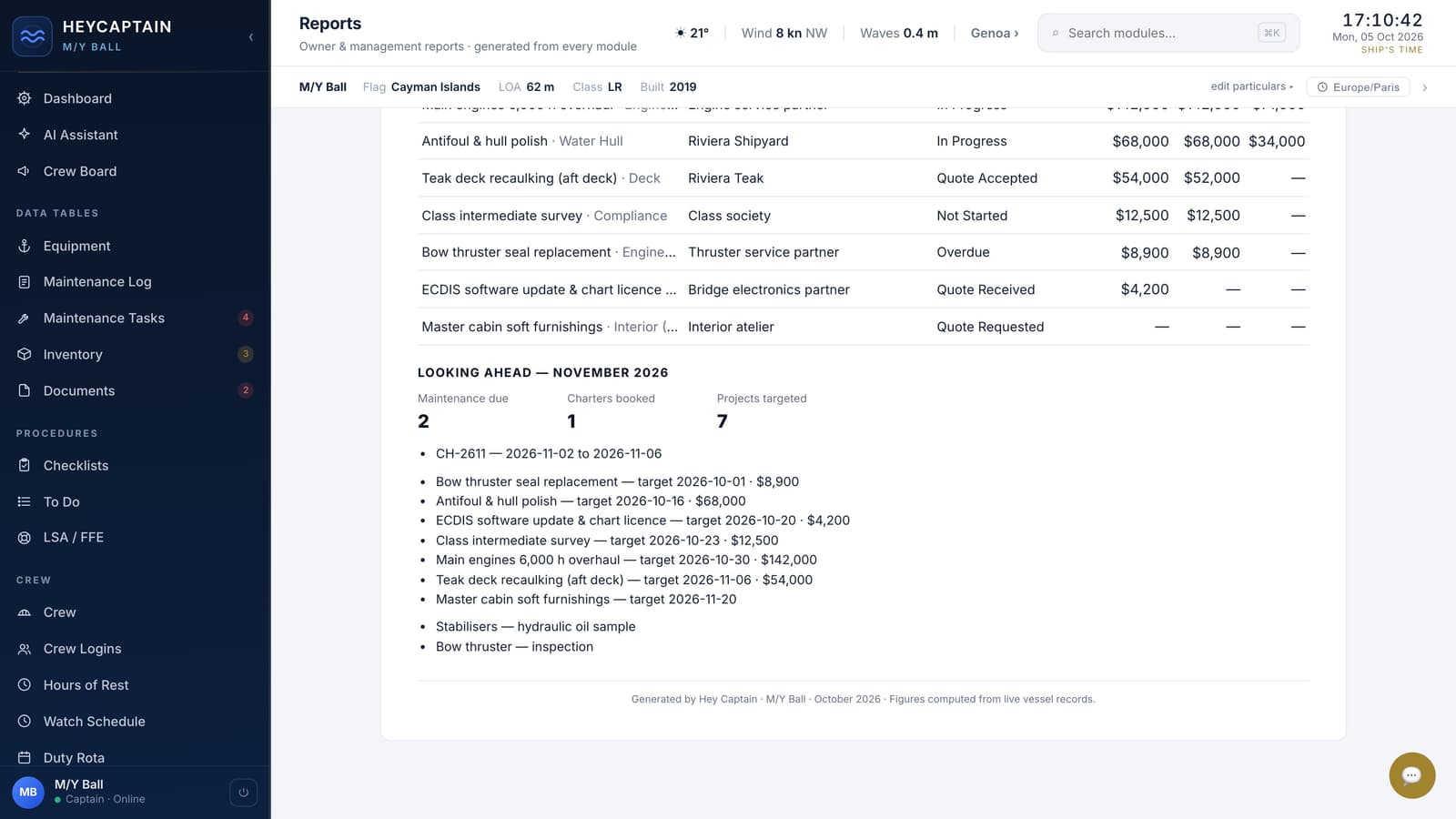Image resolution: width=1456 pixels, height=819 pixels.
Task: Click the ship's time clock display
Action: point(1381,20)
